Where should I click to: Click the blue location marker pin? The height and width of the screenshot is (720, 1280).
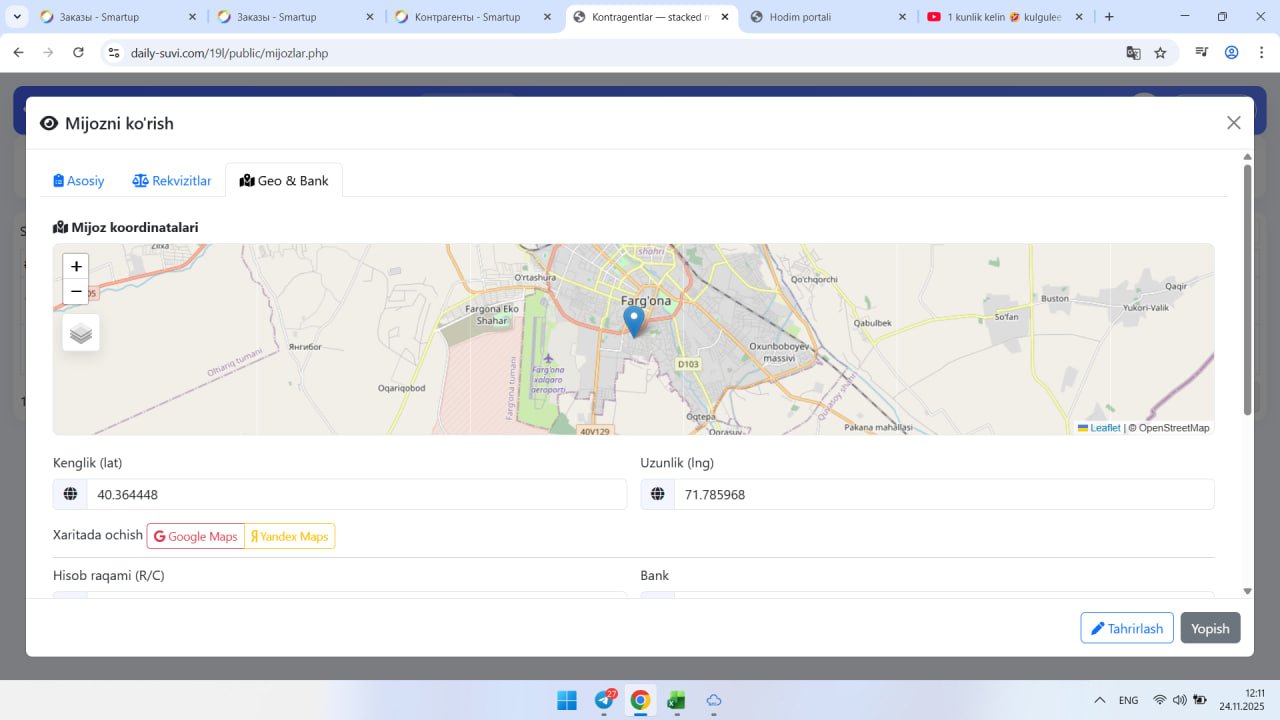(633, 320)
